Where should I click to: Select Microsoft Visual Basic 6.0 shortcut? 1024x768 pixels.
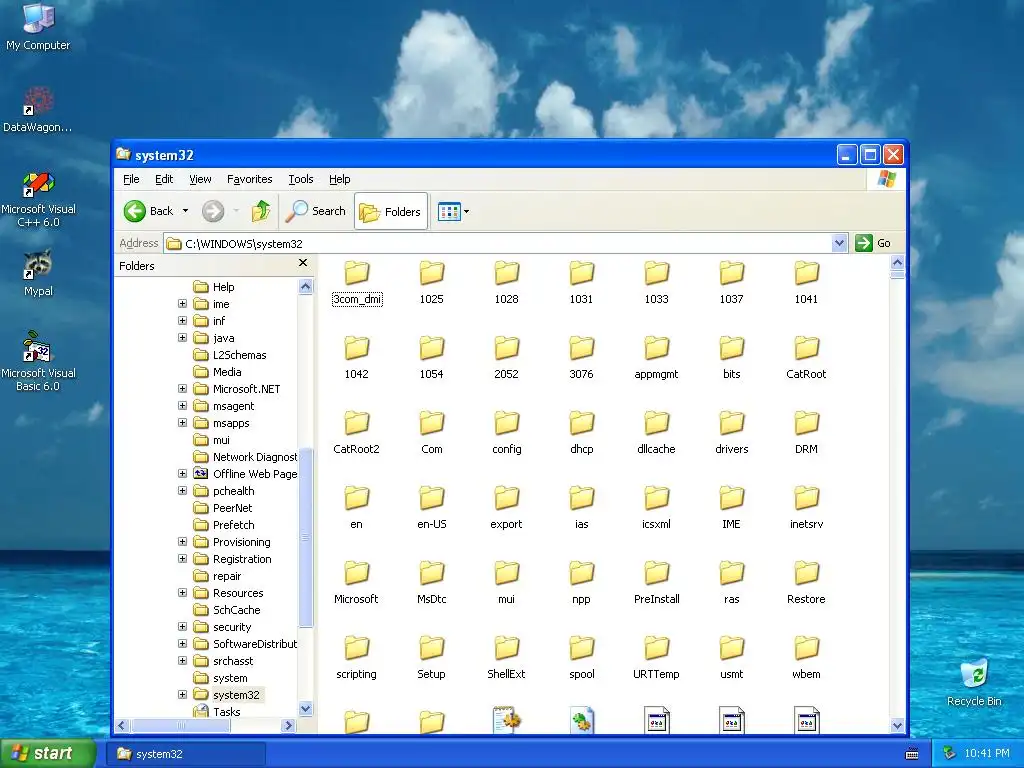coord(38,361)
